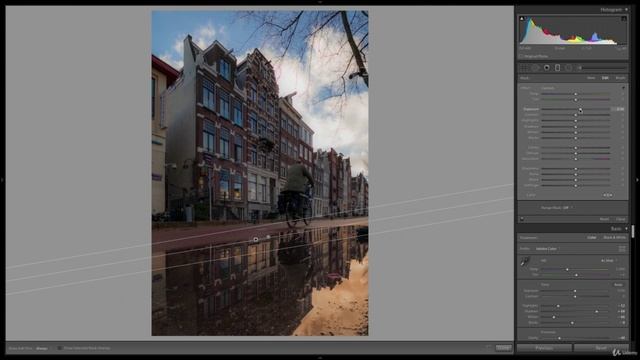Viewport: 640px width, 360px height.
Task: Click the Basic Highlights slider handle
Action: coord(558,306)
